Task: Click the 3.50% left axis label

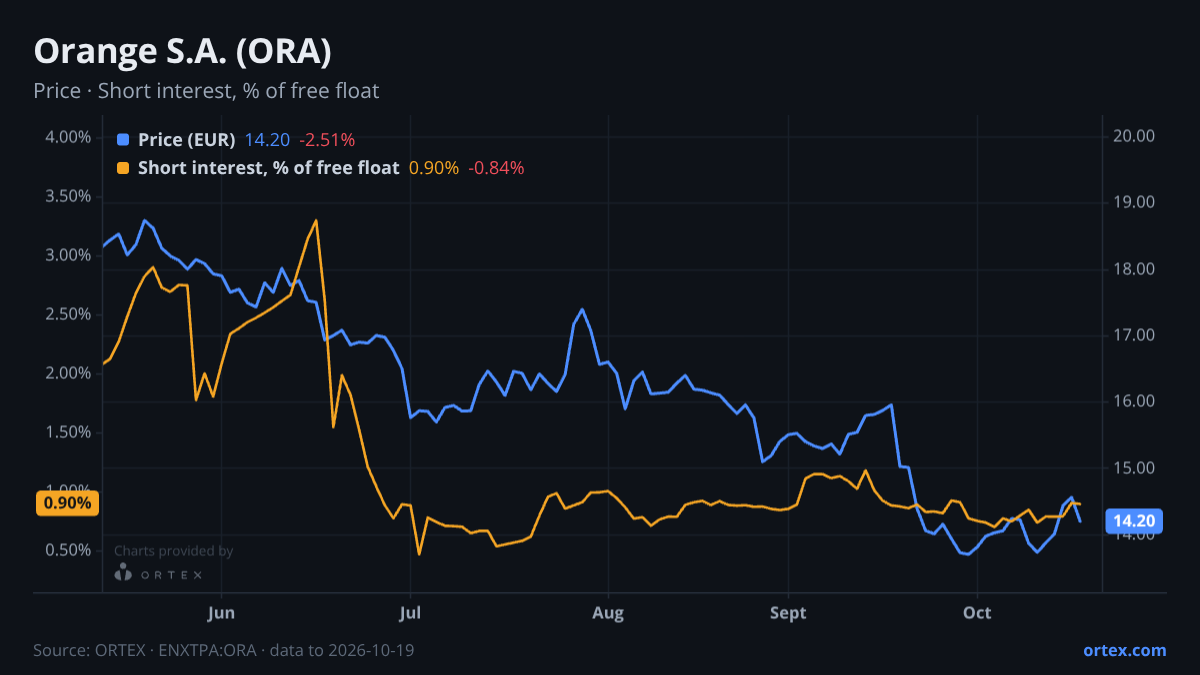Action: click(x=68, y=196)
